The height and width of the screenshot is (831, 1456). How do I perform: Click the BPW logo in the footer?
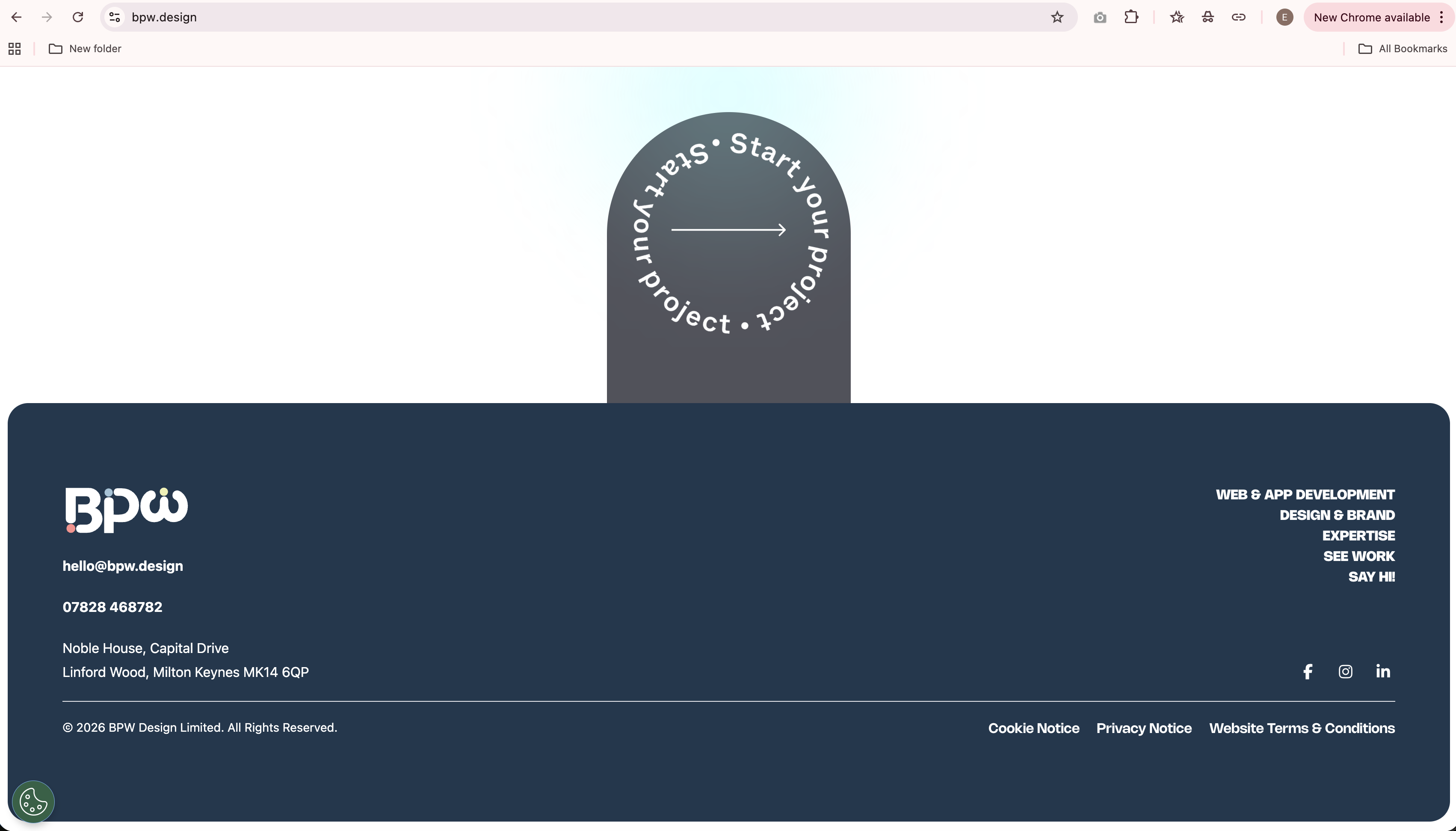point(126,510)
